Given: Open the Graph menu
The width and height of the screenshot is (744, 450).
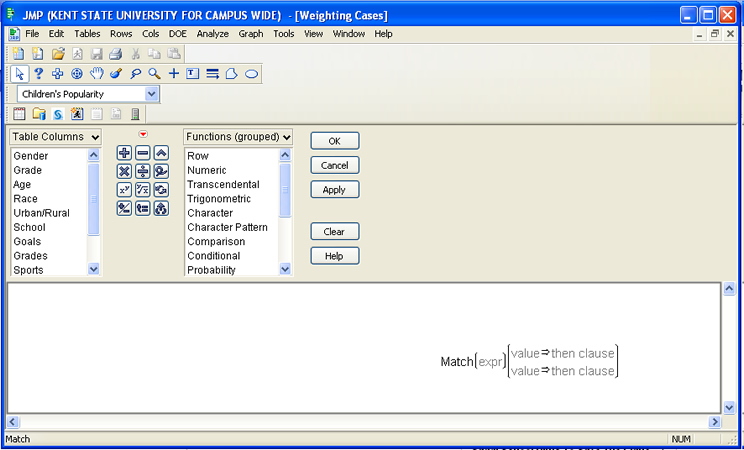Looking at the screenshot, I should pos(251,34).
